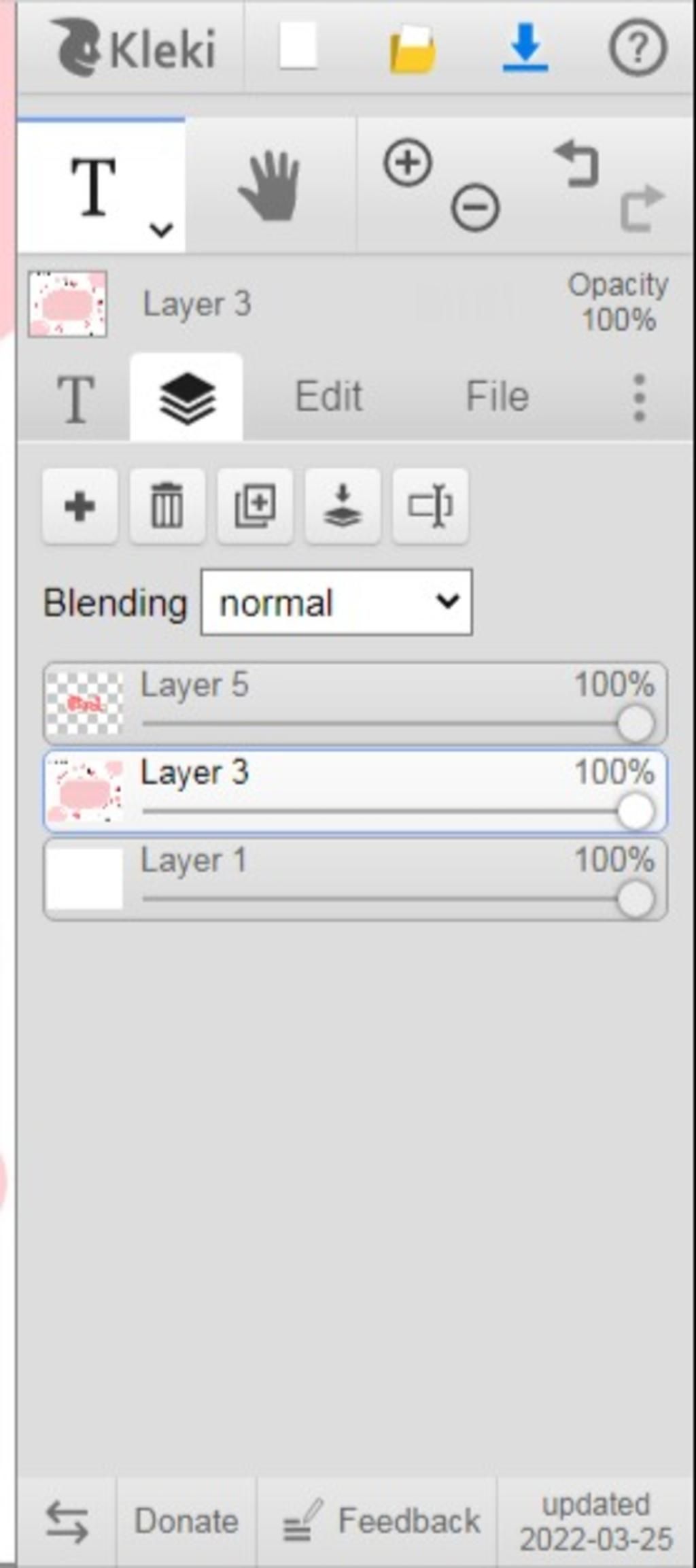
Task: Swap panel side with arrows icon
Action: [x=67, y=1521]
